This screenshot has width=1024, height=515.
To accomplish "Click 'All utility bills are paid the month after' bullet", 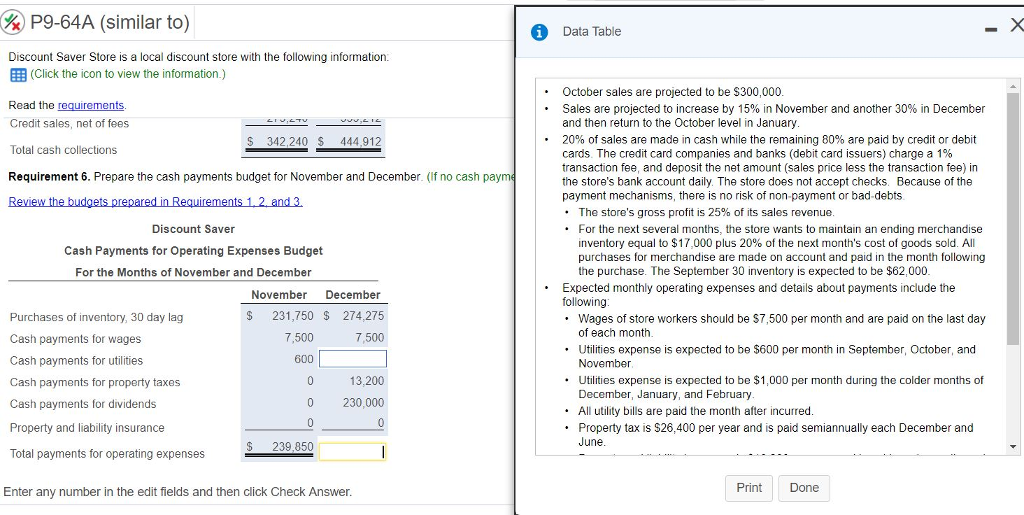I will 696,411.
